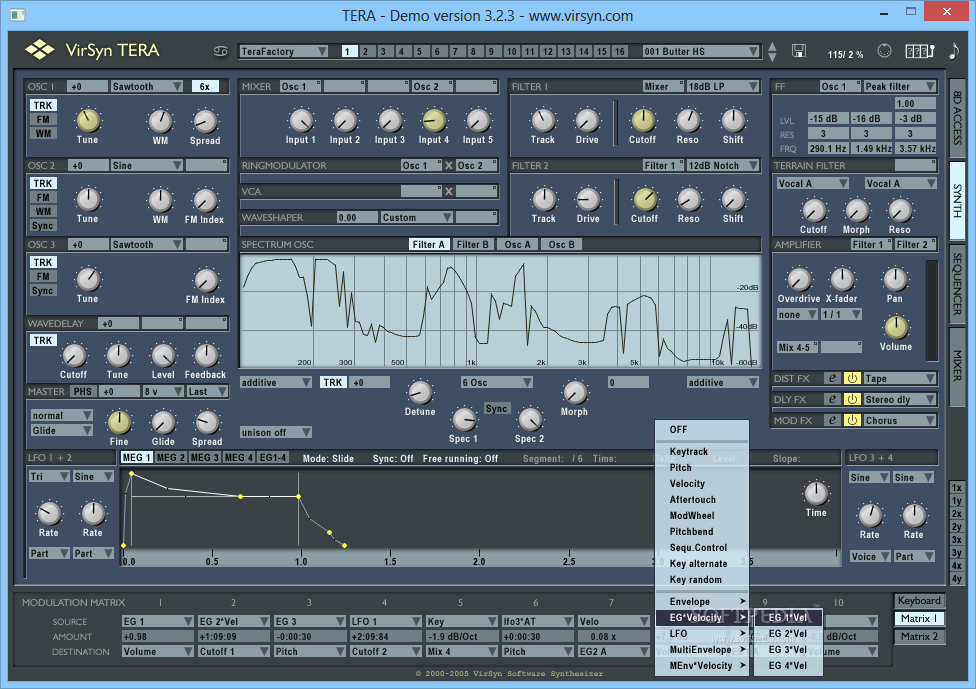Open OSC 1 Sawtooth waveform dropdown
The height and width of the screenshot is (689, 976).
[147, 87]
